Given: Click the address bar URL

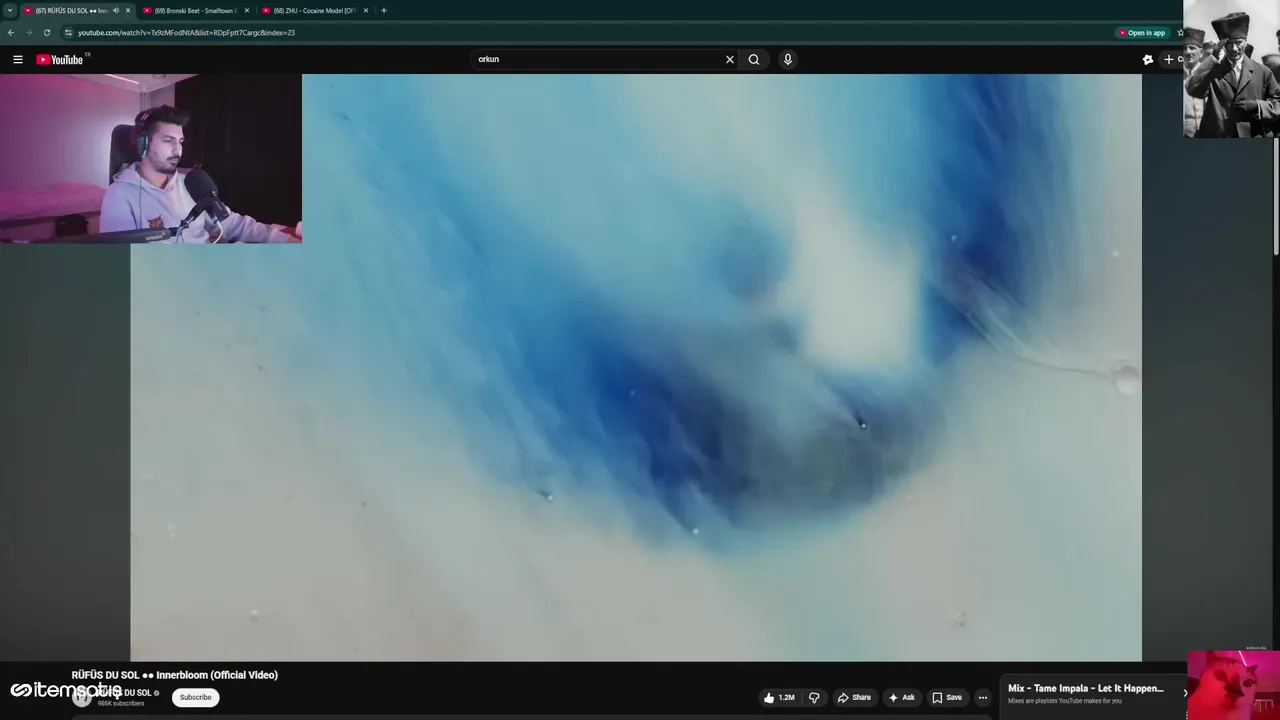Looking at the screenshot, I should pos(186,32).
